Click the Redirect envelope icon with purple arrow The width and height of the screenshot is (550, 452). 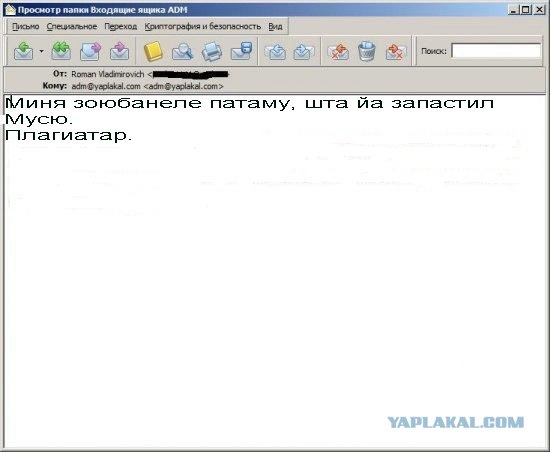tap(119, 51)
